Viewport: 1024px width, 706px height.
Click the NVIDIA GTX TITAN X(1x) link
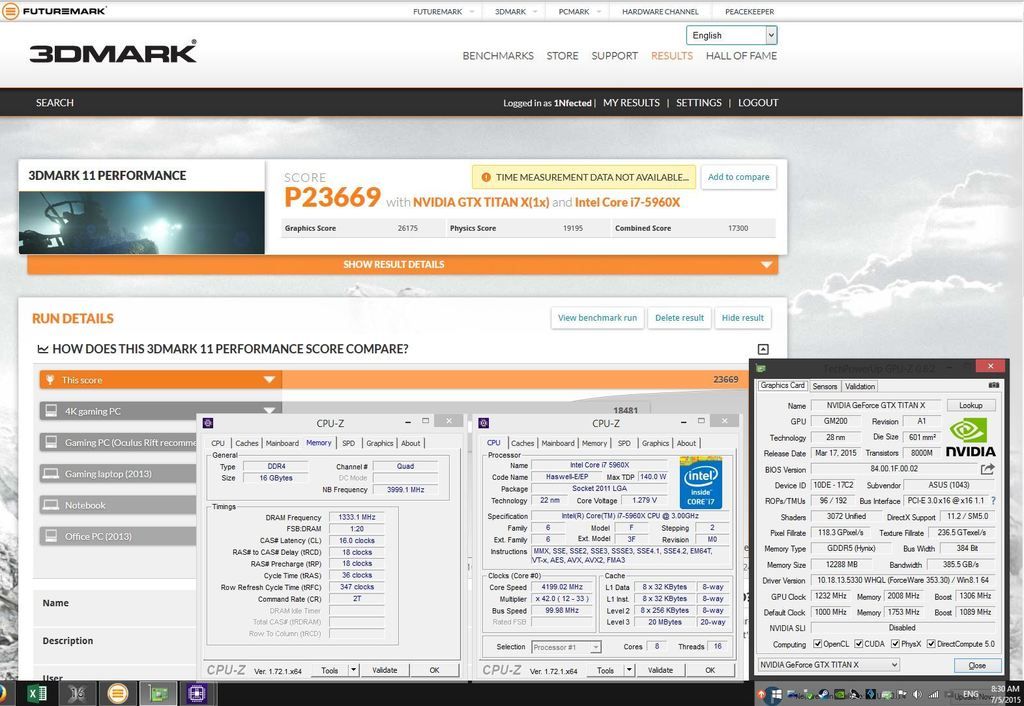pyautogui.click(x=481, y=202)
